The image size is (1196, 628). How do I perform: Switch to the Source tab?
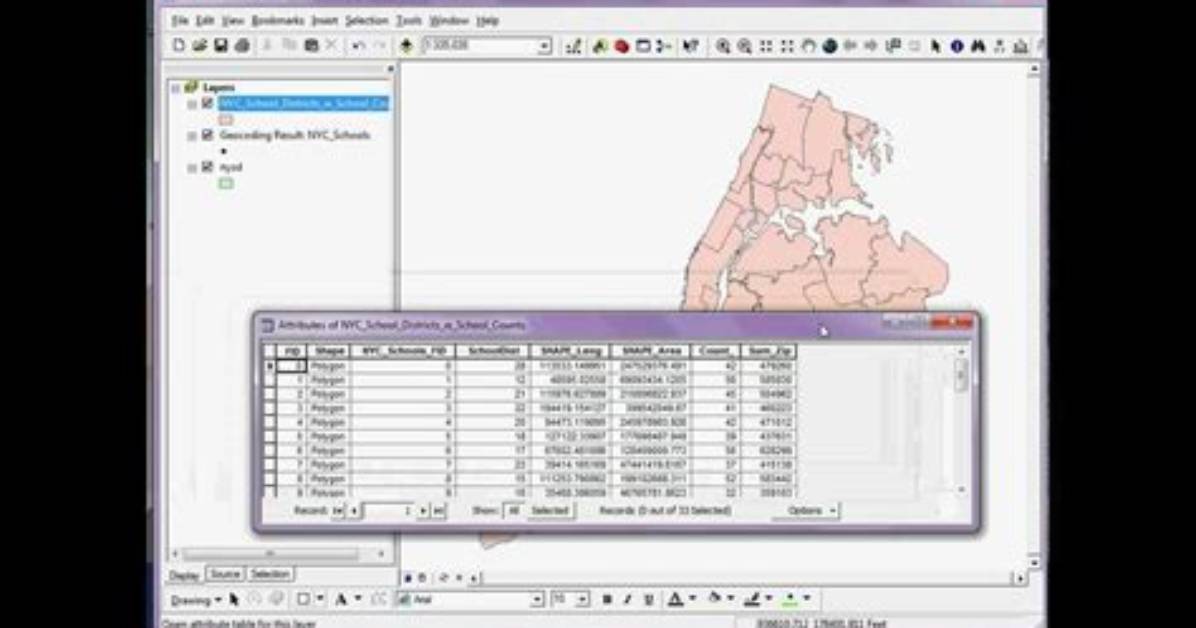click(x=225, y=574)
